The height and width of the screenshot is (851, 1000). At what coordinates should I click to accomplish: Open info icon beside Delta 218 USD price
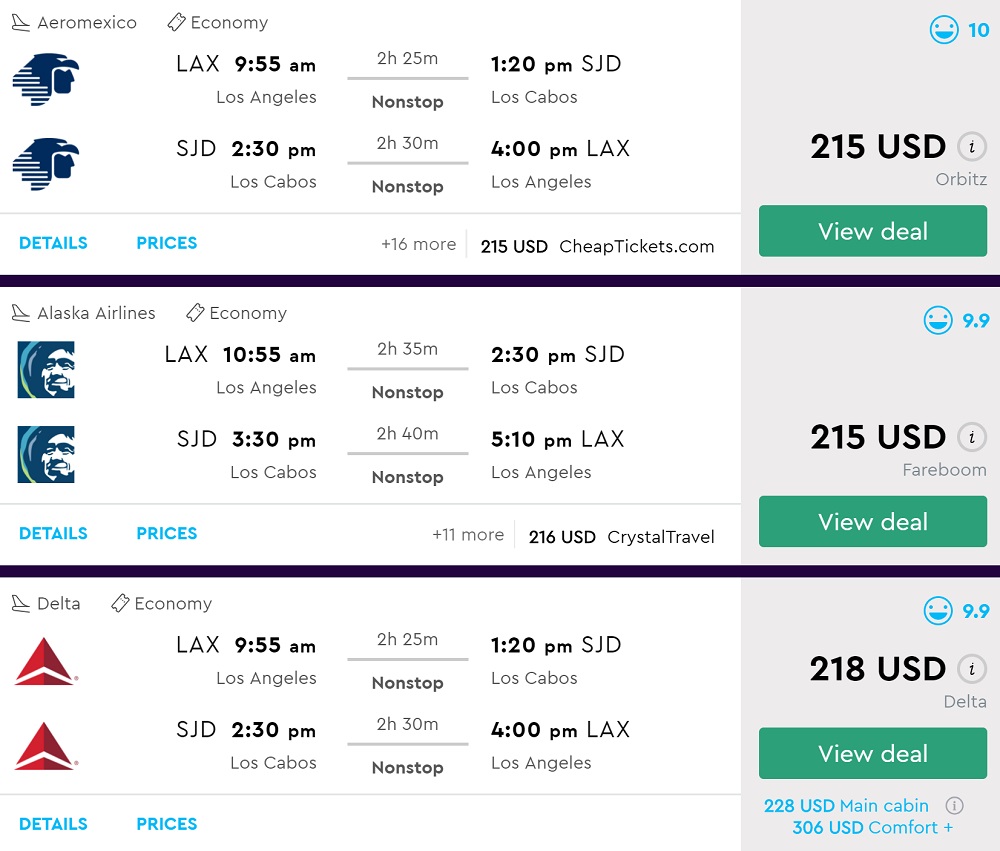point(971,669)
